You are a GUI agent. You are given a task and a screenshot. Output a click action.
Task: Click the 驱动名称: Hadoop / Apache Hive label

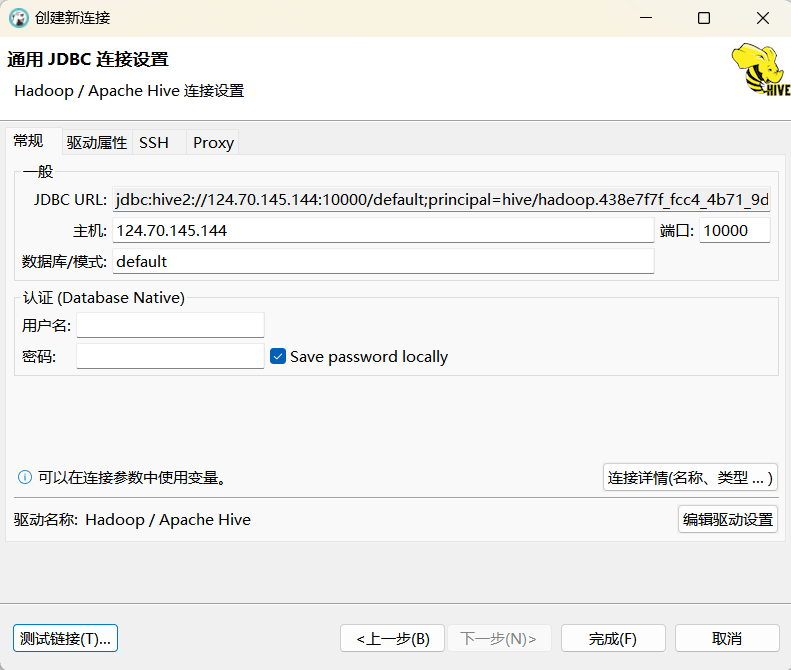click(x=132, y=519)
